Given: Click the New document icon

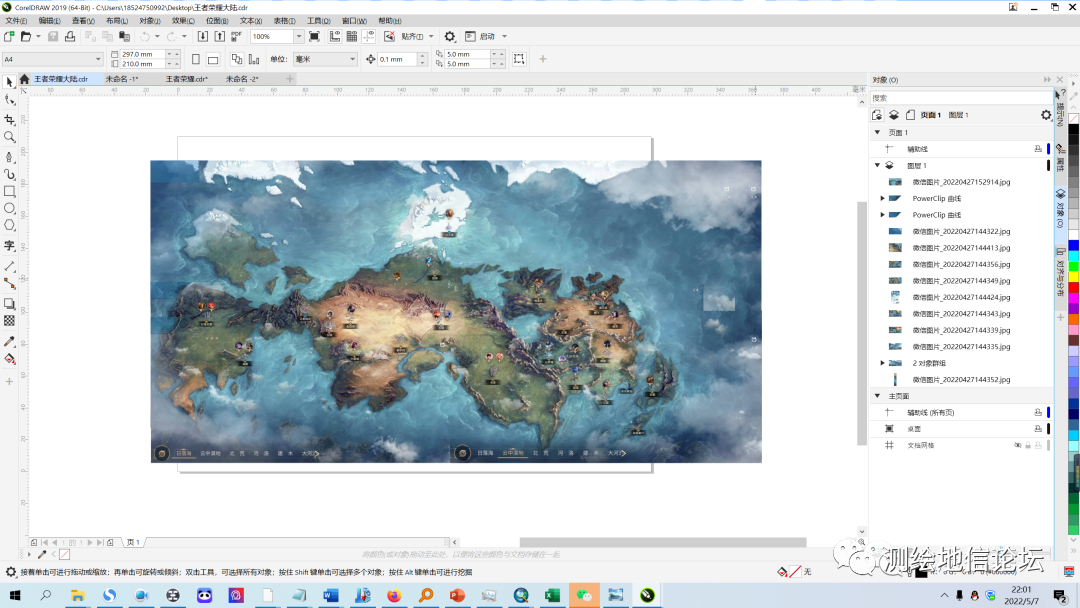Looking at the screenshot, I should point(9,36).
